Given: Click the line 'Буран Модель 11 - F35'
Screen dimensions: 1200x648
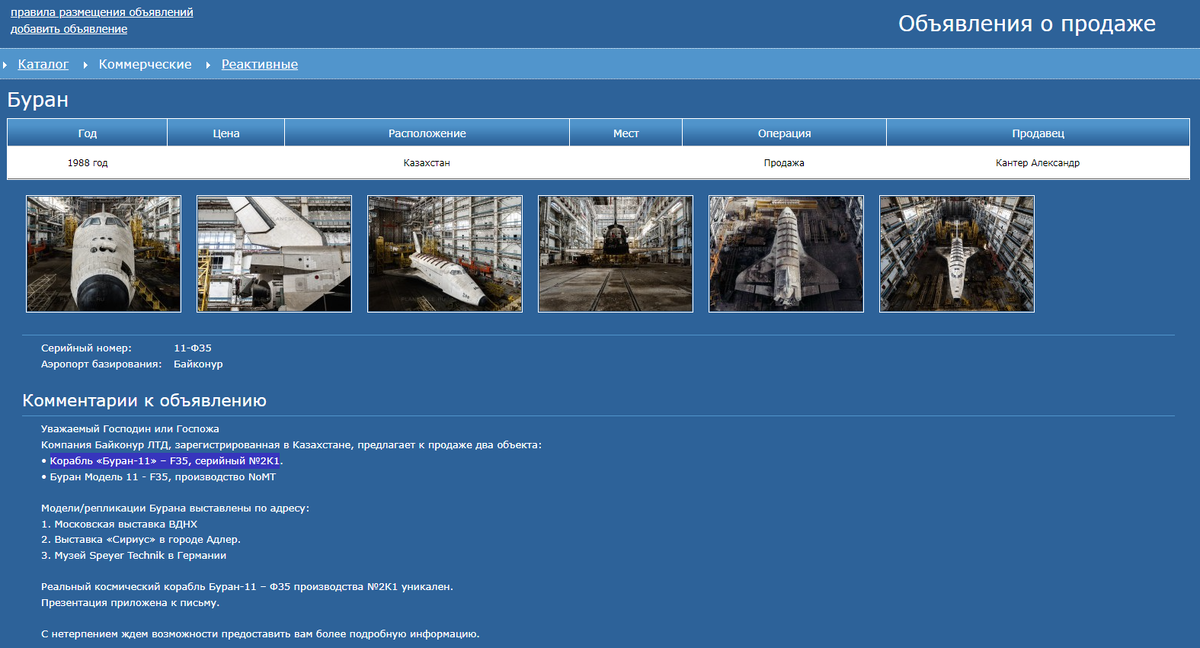Looking at the screenshot, I should (158, 477).
